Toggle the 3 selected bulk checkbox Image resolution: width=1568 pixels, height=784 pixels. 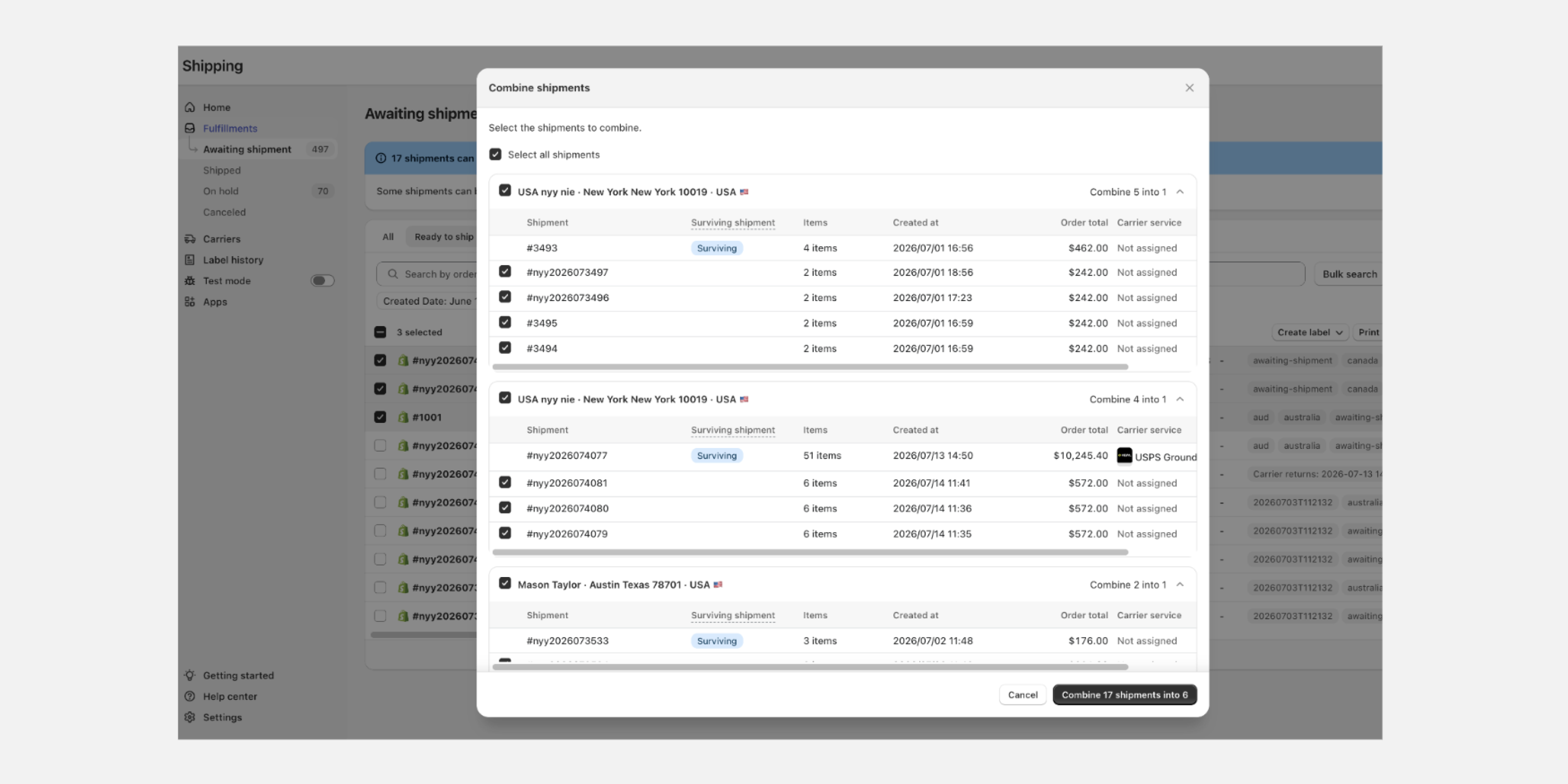coord(380,332)
